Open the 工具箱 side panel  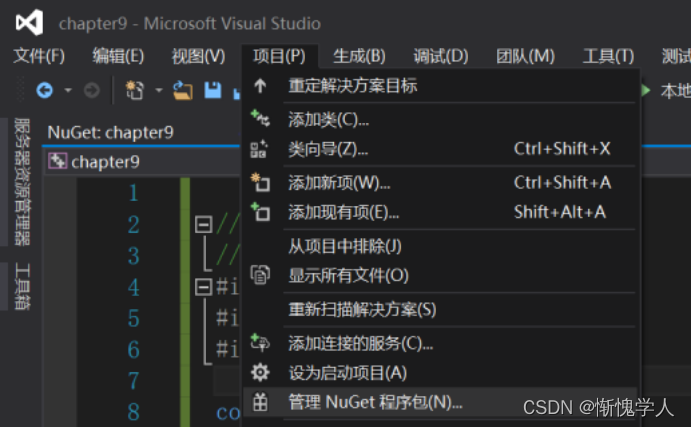pos(22,287)
